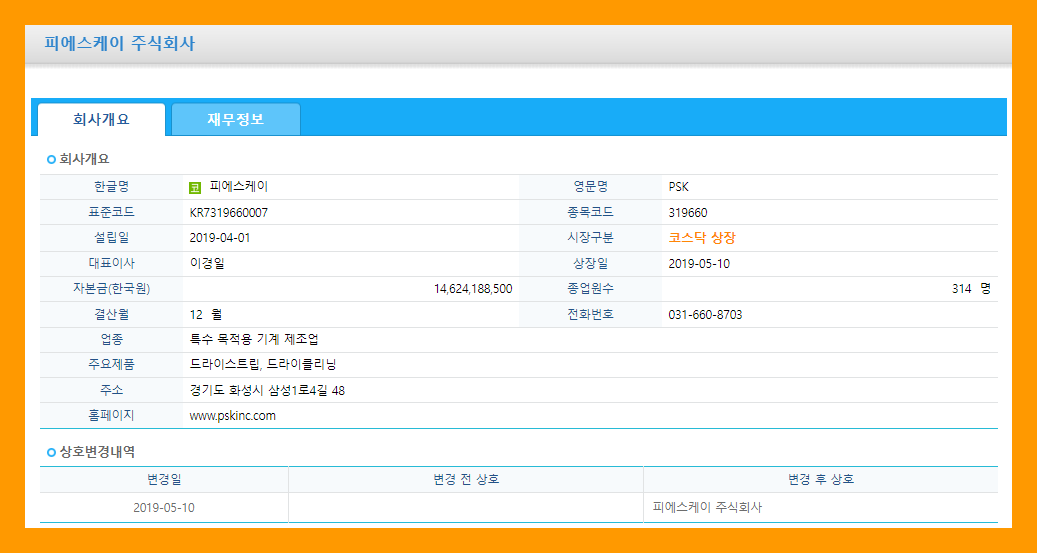This screenshot has height=553, width=1037.
Task: Click the phone number 031-660-8703
Action: click(705, 314)
